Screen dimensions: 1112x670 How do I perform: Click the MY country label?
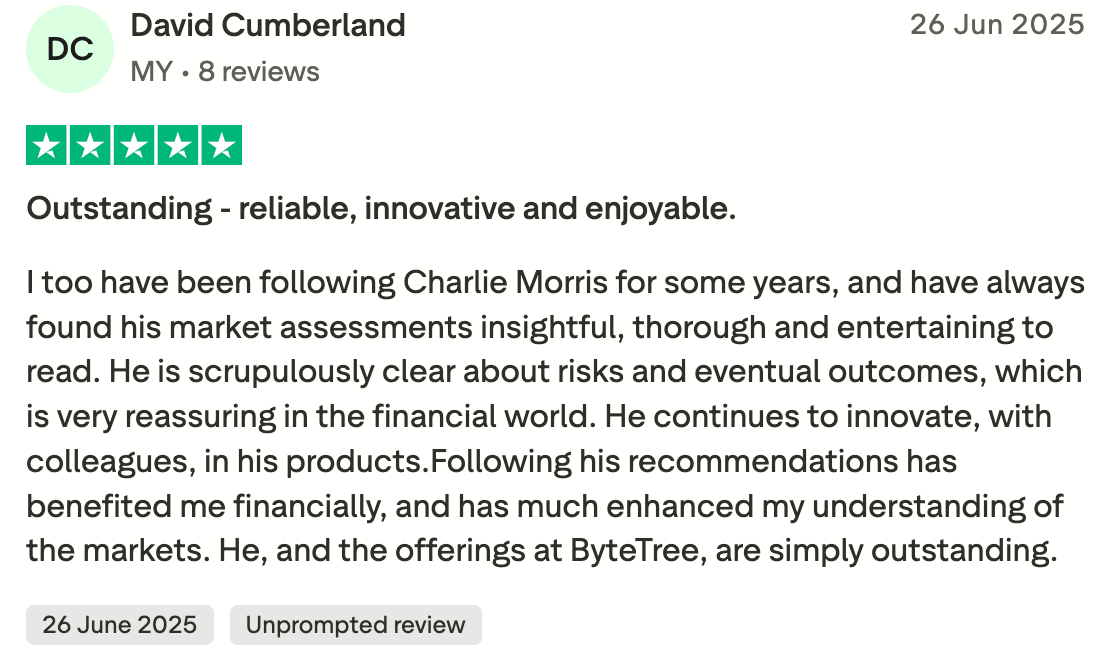click(x=151, y=72)
